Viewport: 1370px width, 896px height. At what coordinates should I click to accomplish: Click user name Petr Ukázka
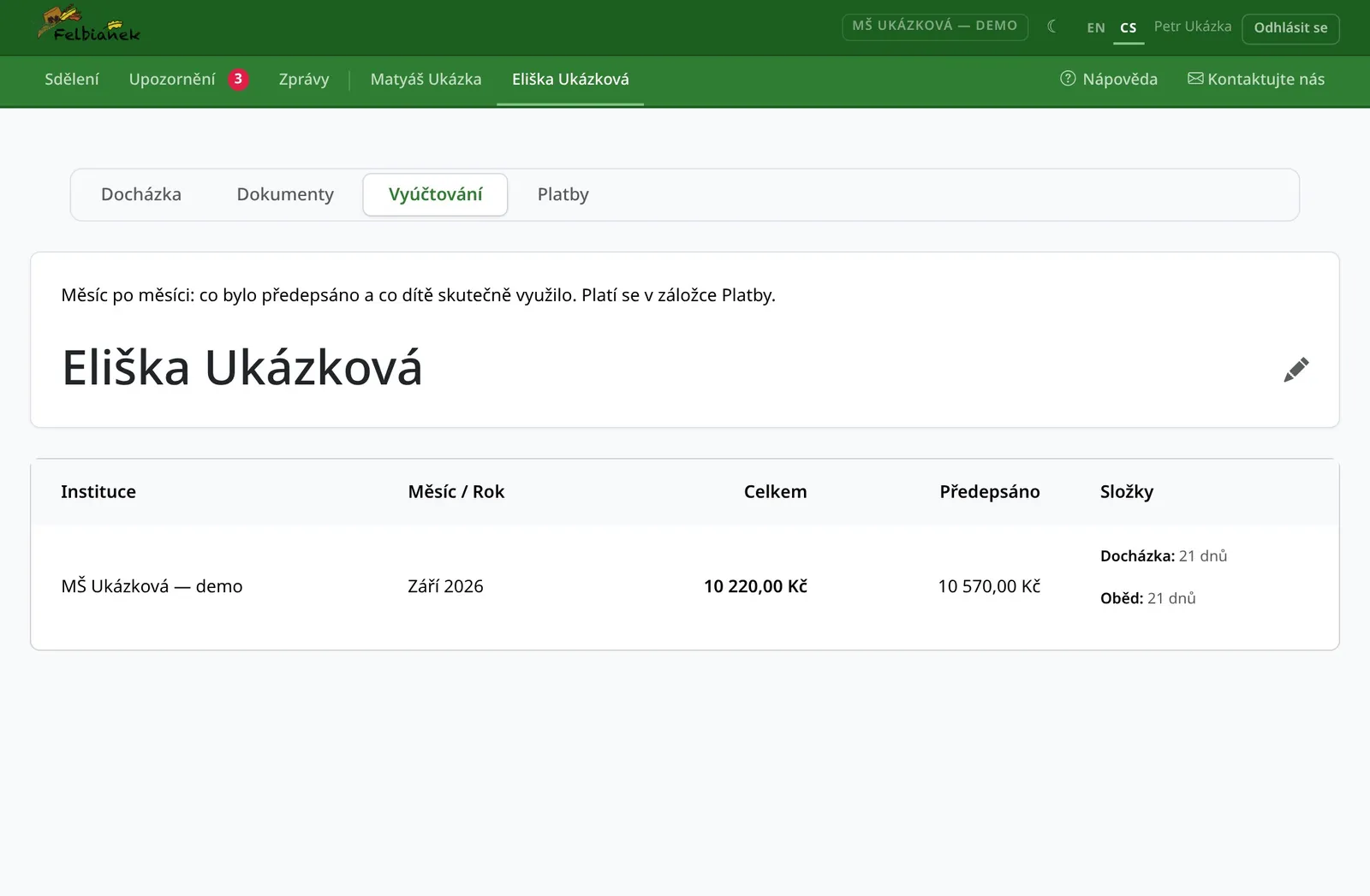[1192, 27]
